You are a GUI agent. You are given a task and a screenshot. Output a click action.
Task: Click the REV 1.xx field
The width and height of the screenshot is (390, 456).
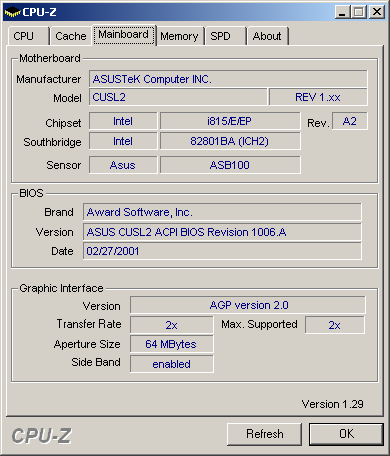tap(318, 97)
